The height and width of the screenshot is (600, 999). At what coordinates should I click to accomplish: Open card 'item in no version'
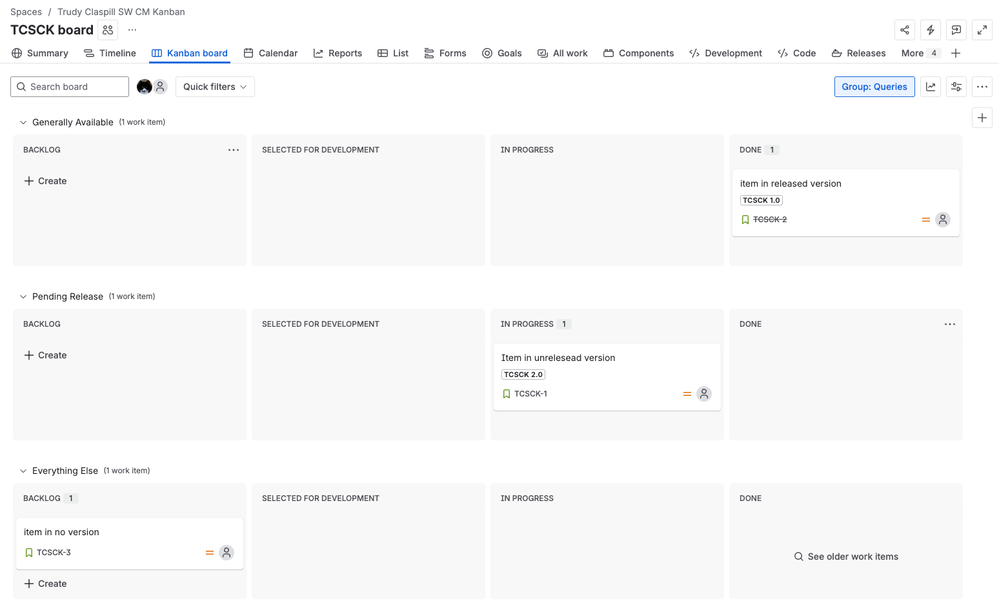tap(129, 543)
